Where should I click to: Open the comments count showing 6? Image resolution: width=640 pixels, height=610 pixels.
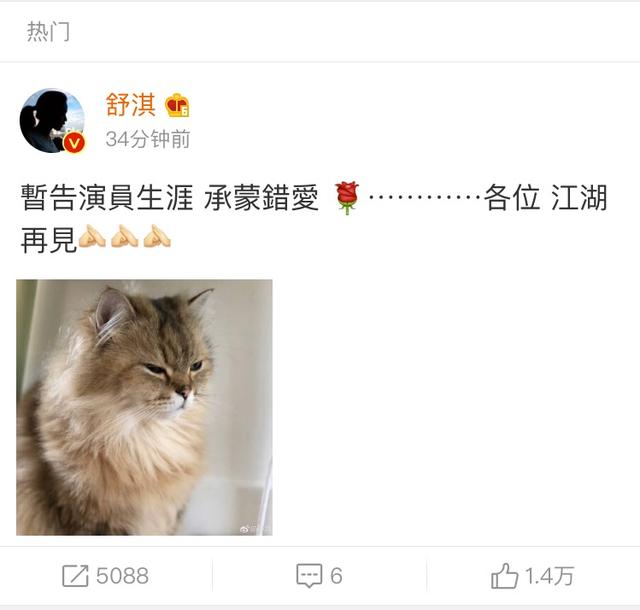(336, 576)
